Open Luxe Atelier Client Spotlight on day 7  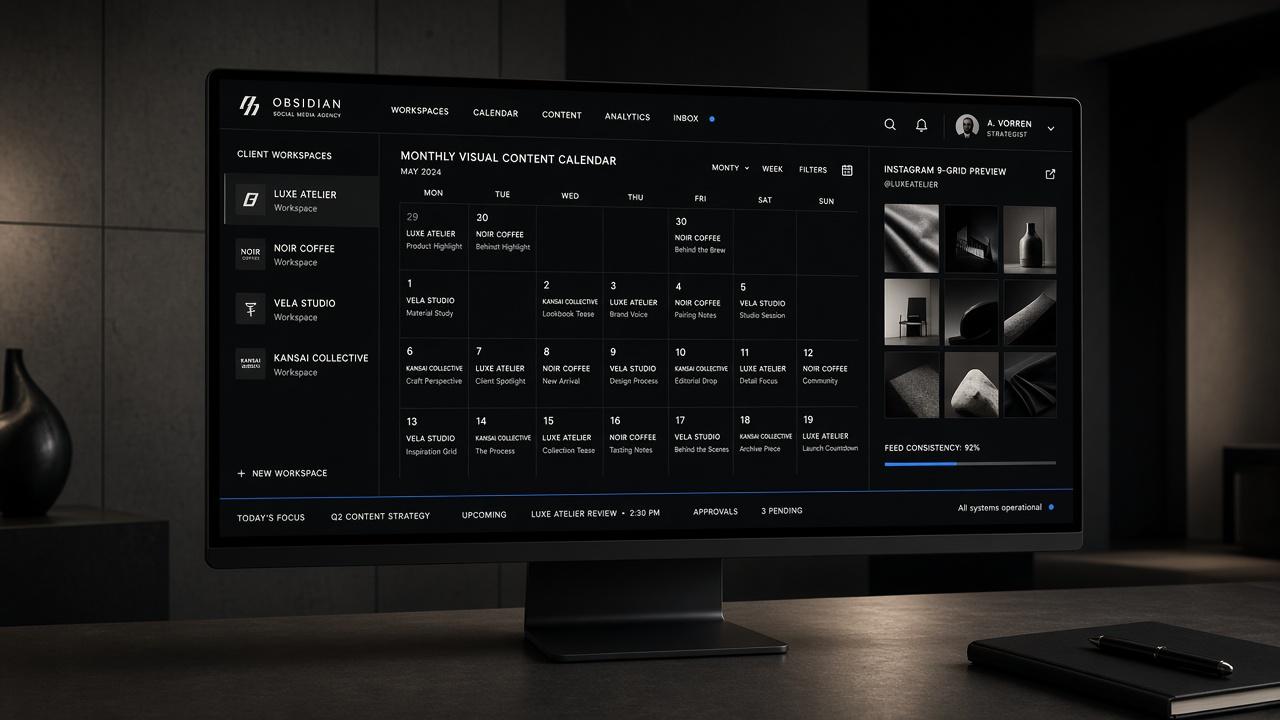501,374
